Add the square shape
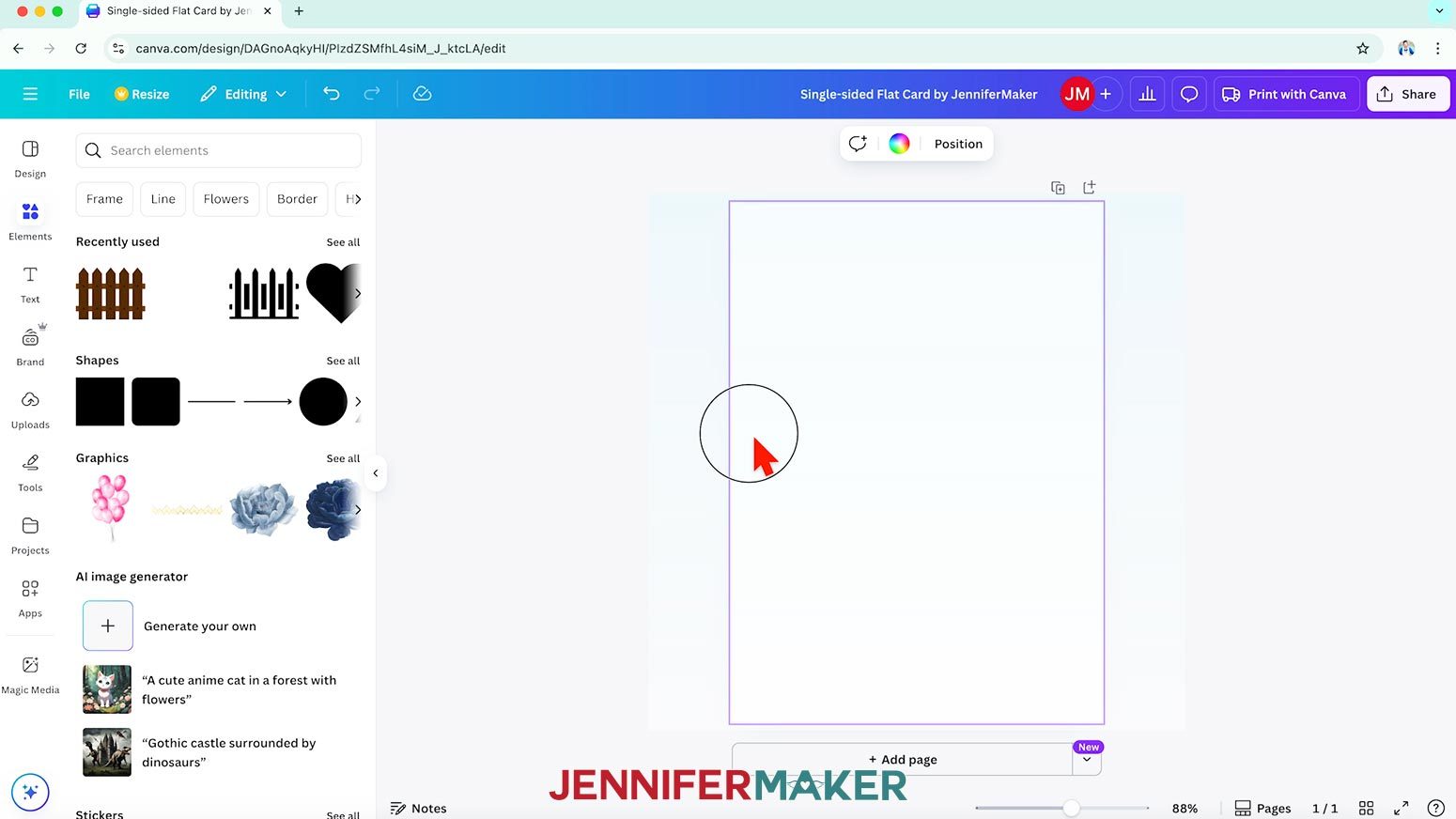 (x=100, y=402)
